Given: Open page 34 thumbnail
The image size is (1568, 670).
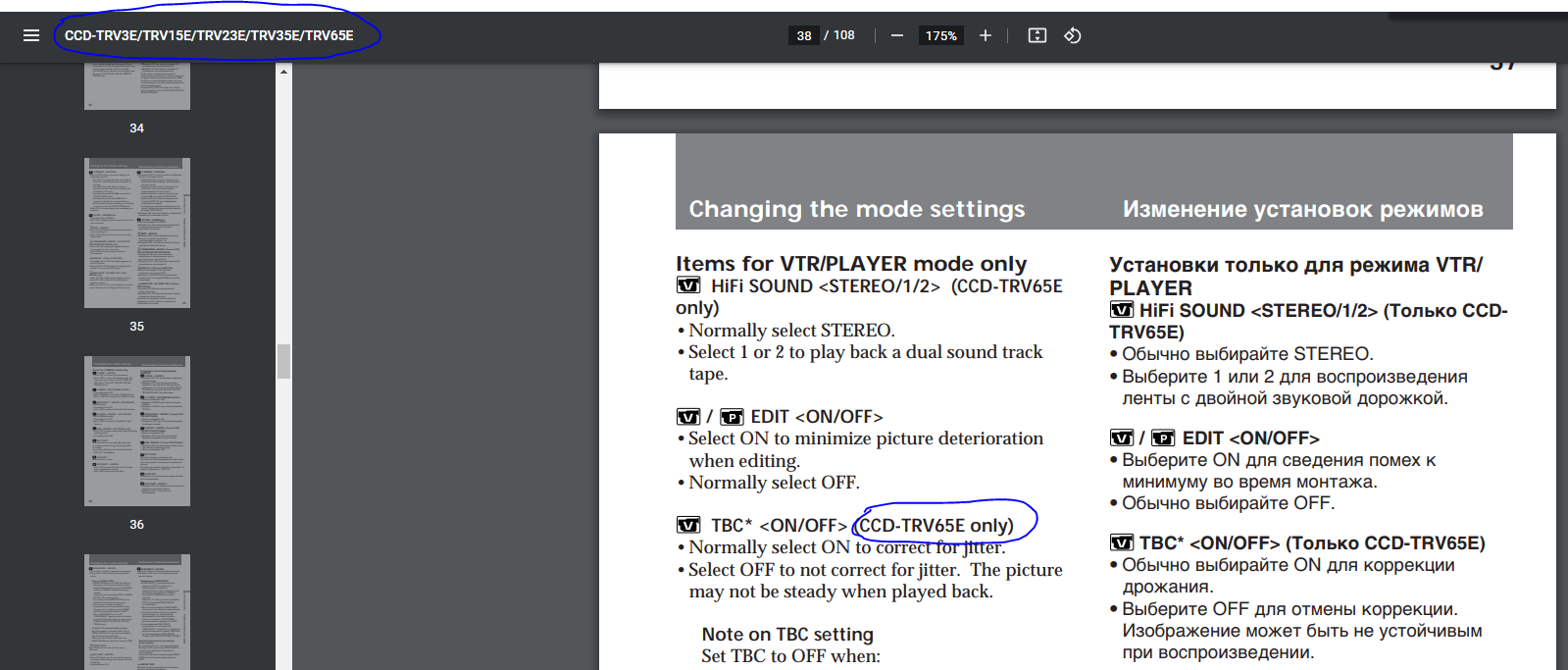Looking at the screenshot, I should (x=137, y=86).
